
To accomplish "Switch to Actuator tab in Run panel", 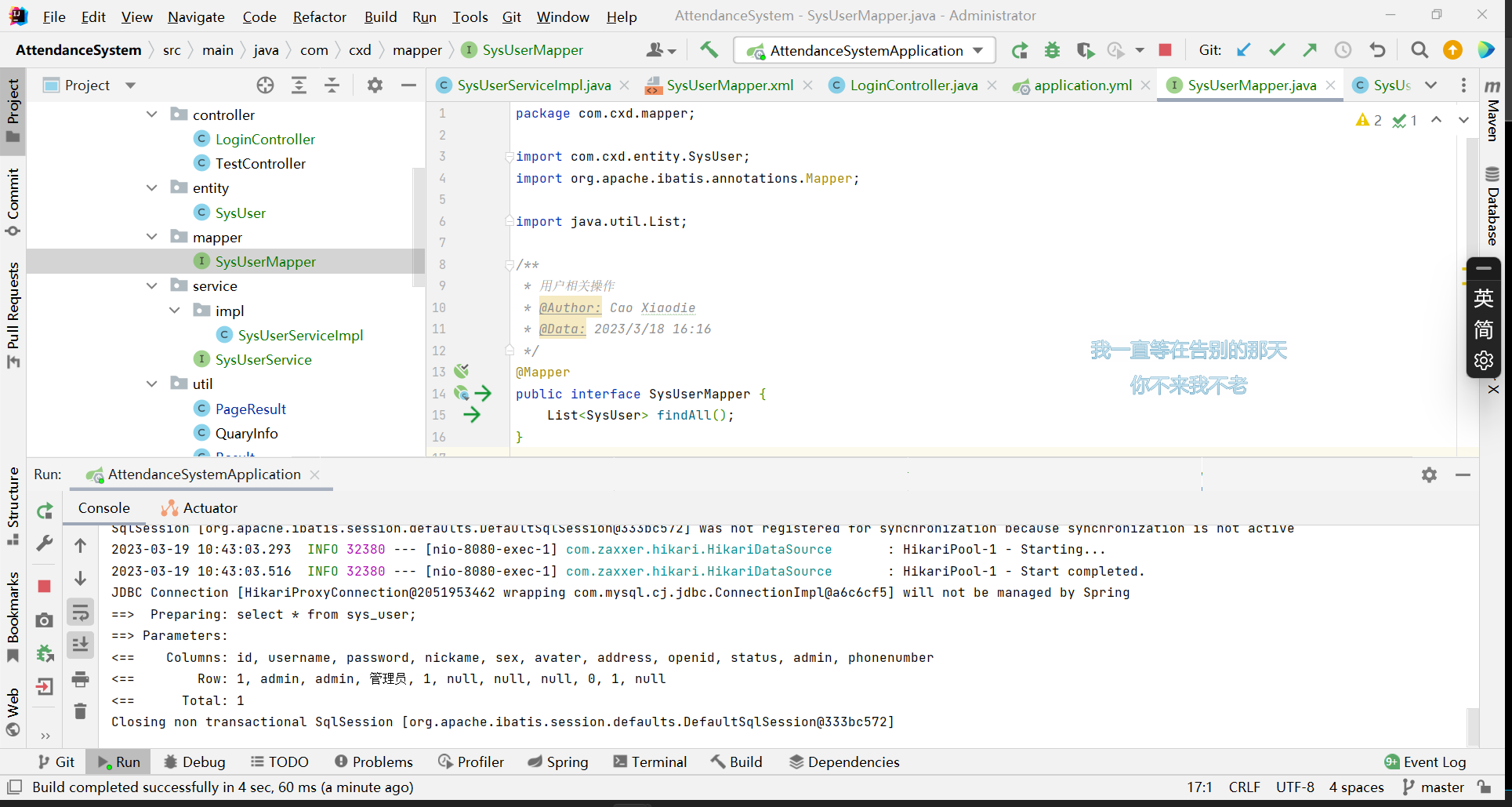I will point(199,508).
